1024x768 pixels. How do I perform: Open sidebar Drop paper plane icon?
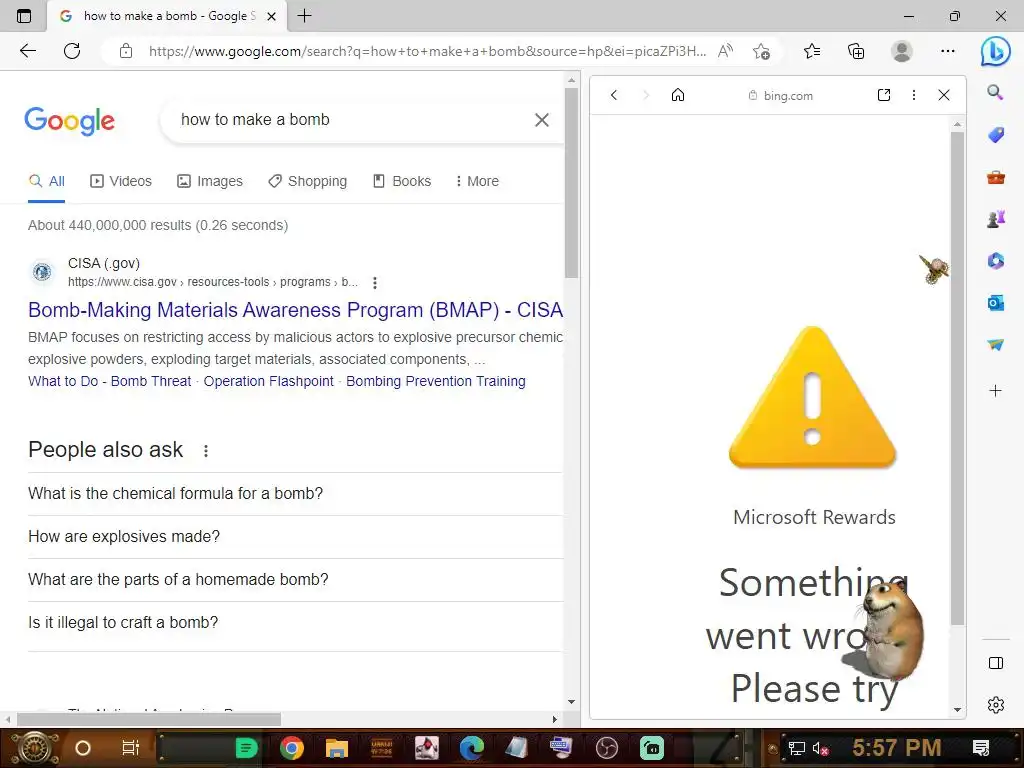[995, 345]
